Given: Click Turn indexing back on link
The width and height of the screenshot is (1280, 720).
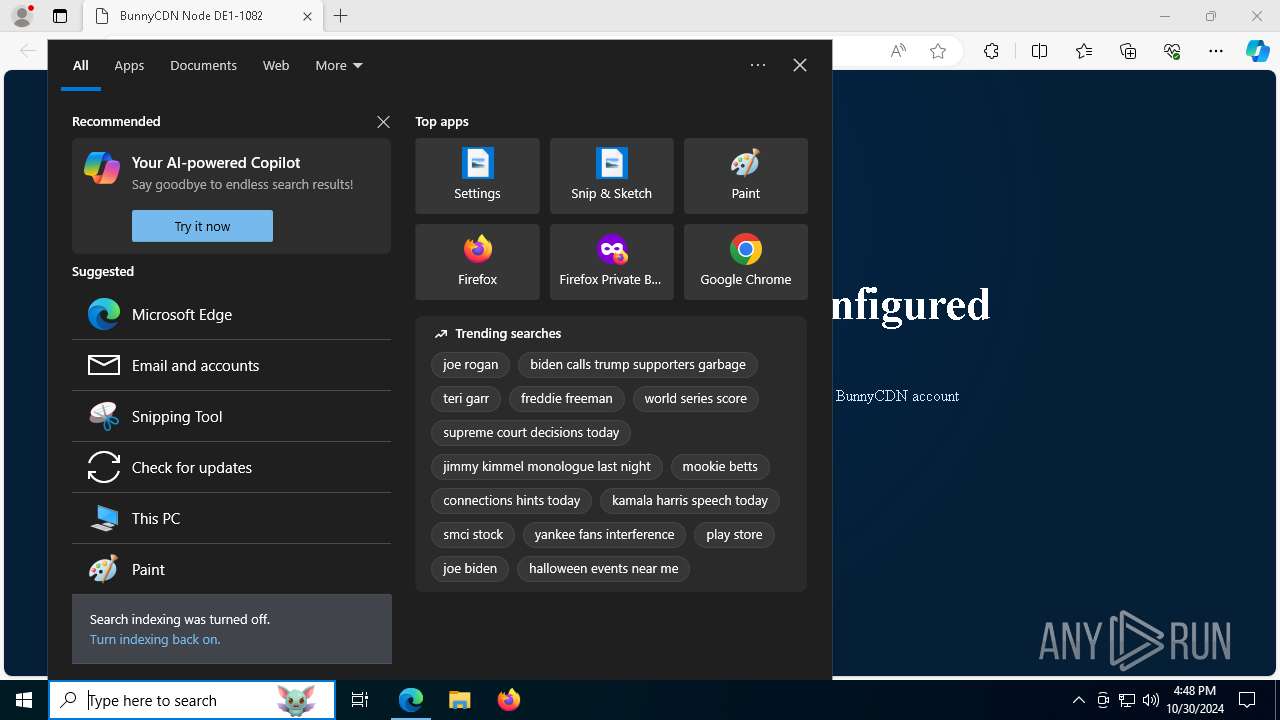Looking at the screenshot, I should tap(155, 639).
